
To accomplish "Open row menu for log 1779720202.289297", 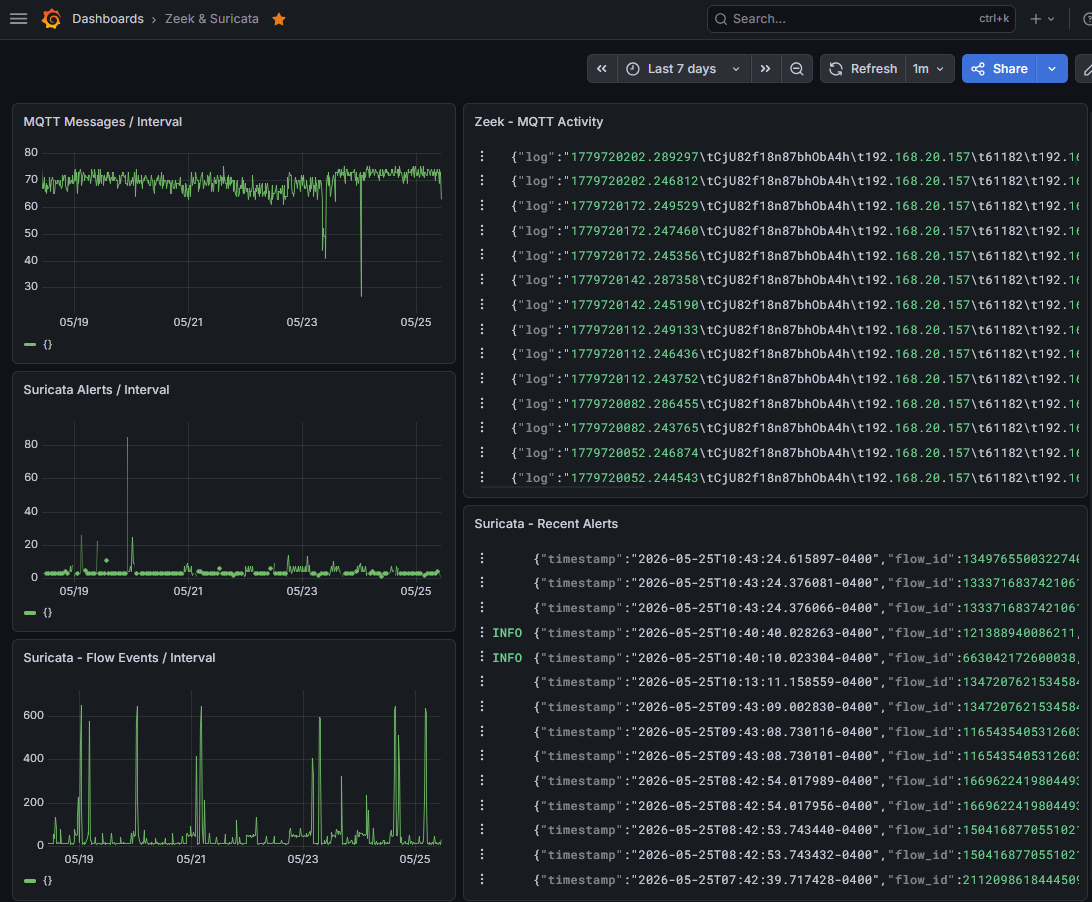I will point(482,156).
